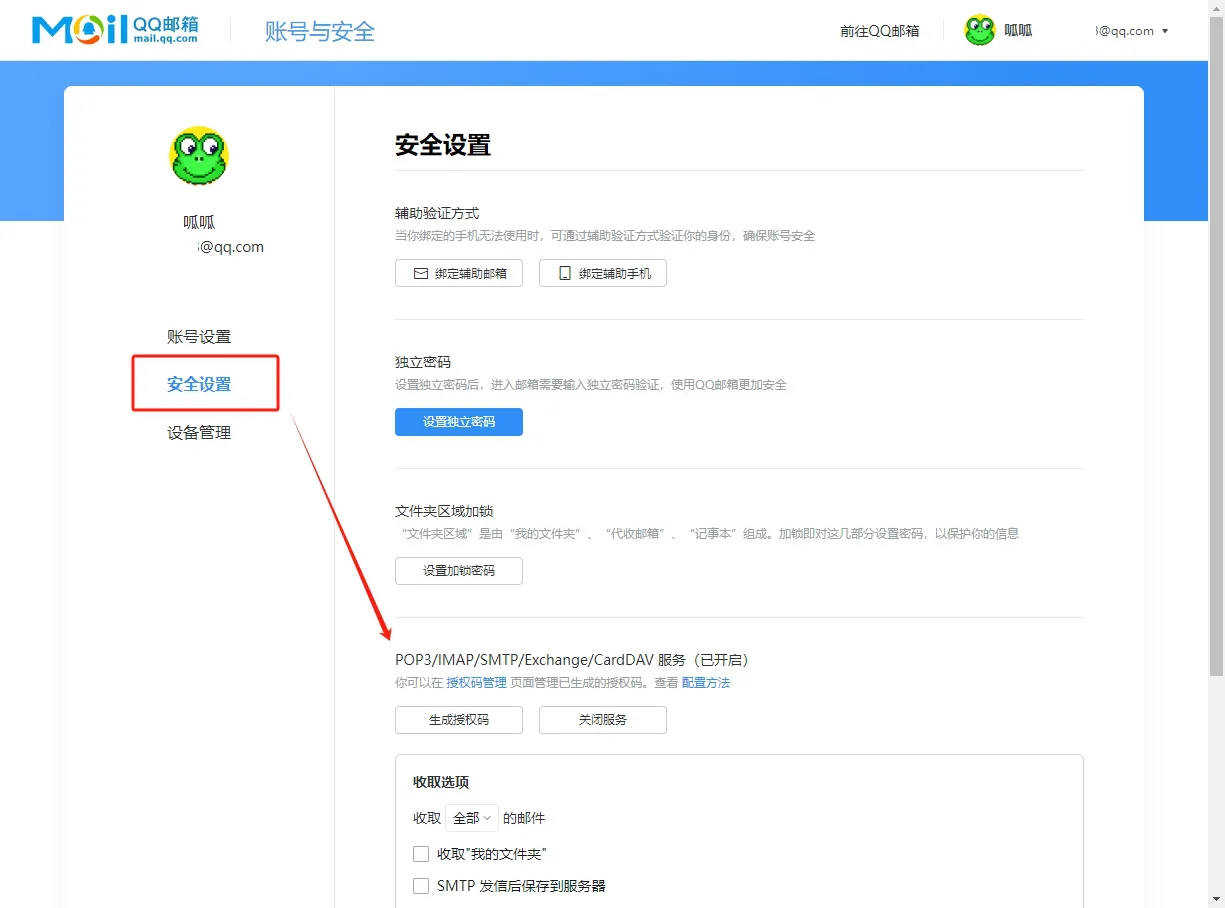
Task: Click the 独立密码 section title
Action: click(x=423, y=362)
